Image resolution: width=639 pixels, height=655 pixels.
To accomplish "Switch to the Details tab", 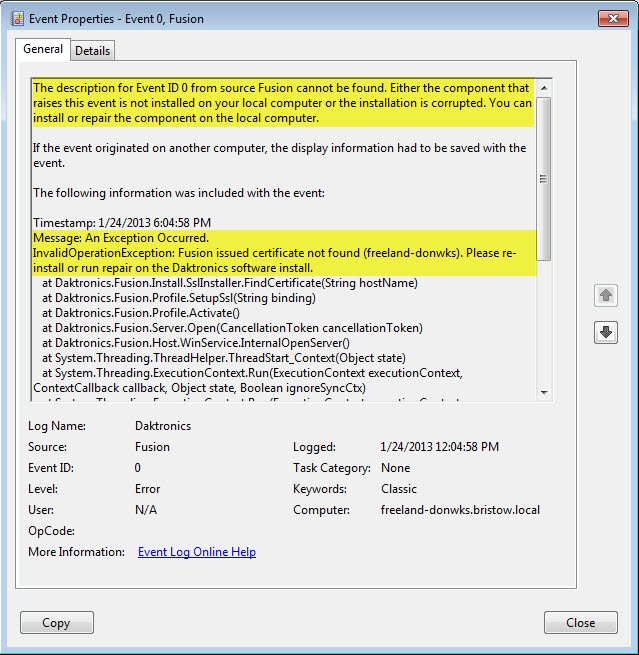I will click(92, 51).
